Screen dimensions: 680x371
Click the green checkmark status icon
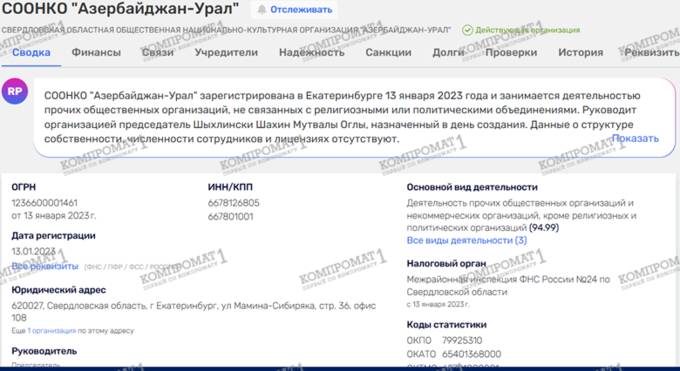pyautogui.click(x=467, y=30)
